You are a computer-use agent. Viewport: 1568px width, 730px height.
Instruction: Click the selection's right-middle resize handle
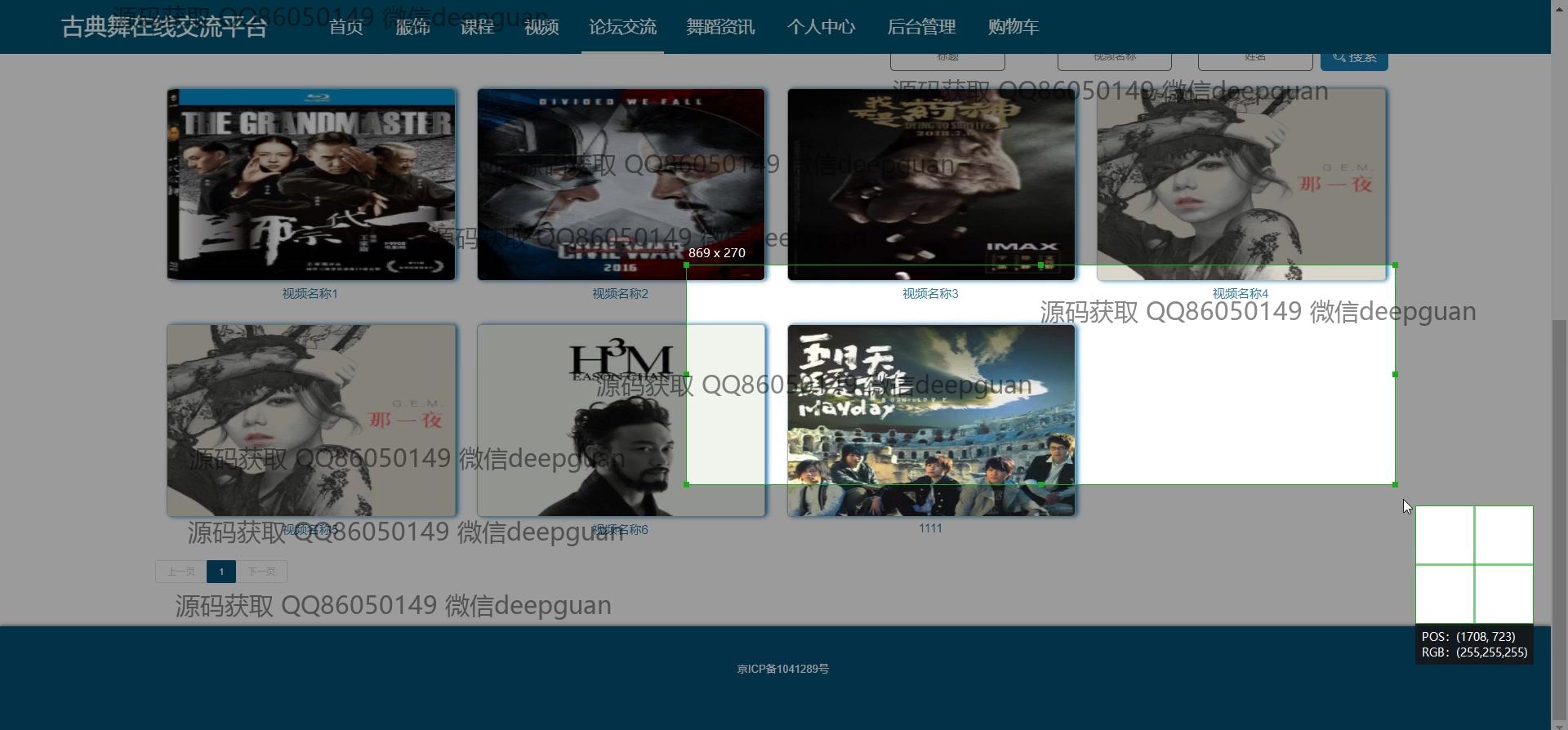(1395, 375)
